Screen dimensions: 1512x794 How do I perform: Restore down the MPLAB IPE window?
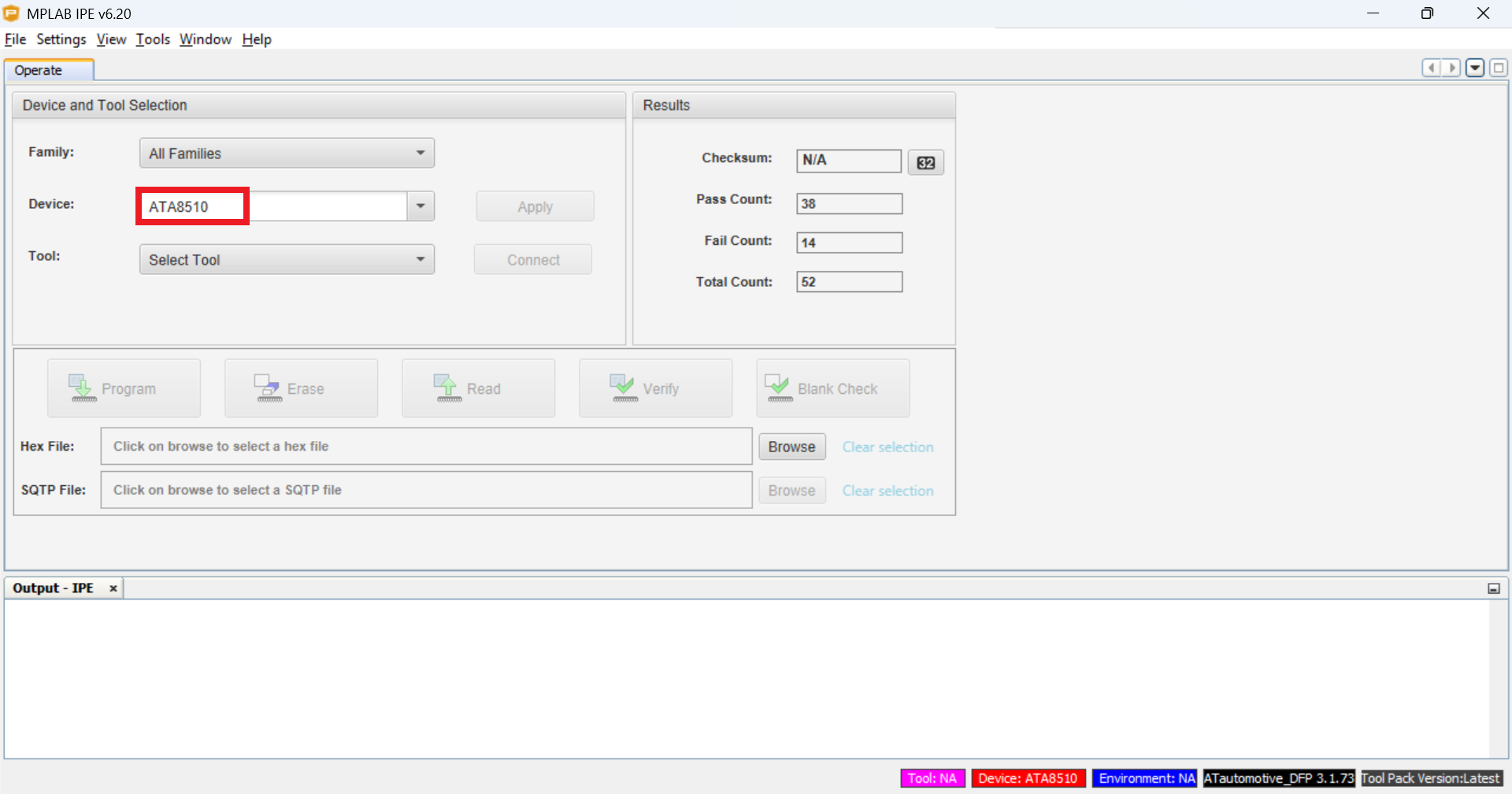click(1427, 13)
